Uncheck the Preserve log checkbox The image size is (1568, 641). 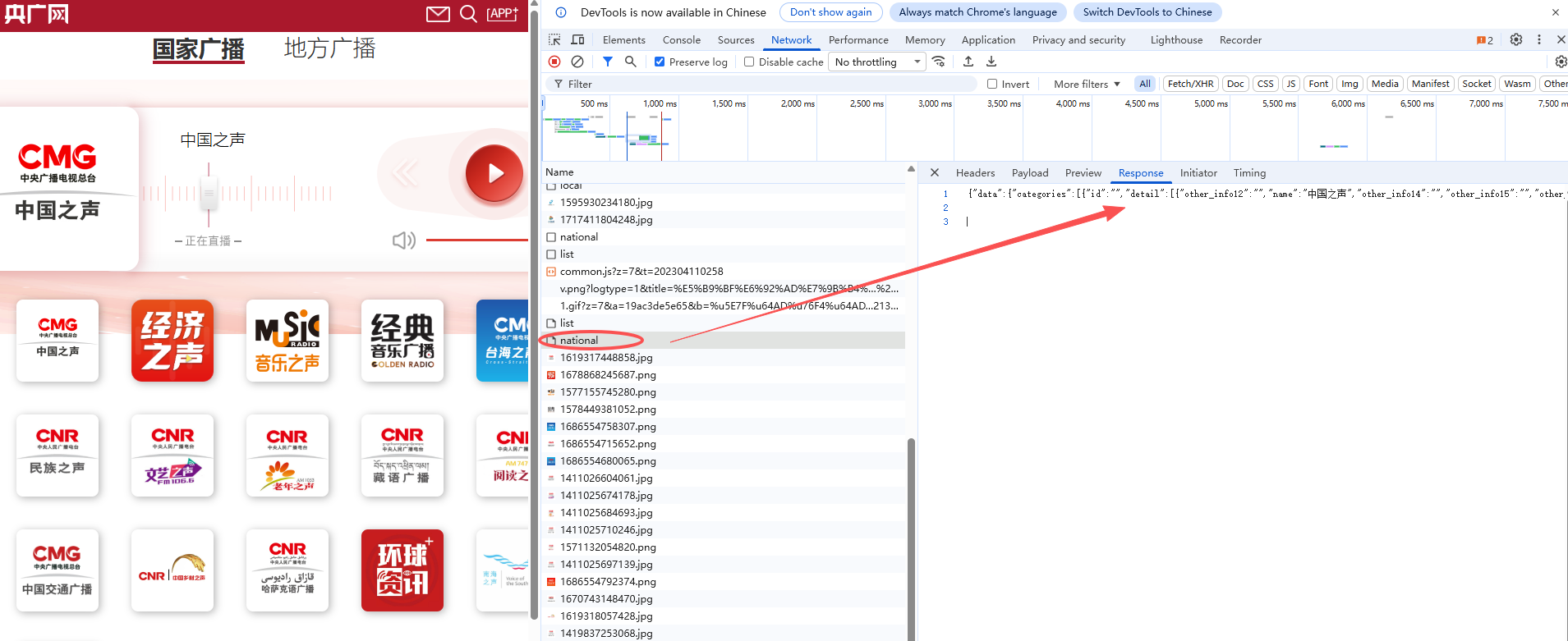coord(660,62)
